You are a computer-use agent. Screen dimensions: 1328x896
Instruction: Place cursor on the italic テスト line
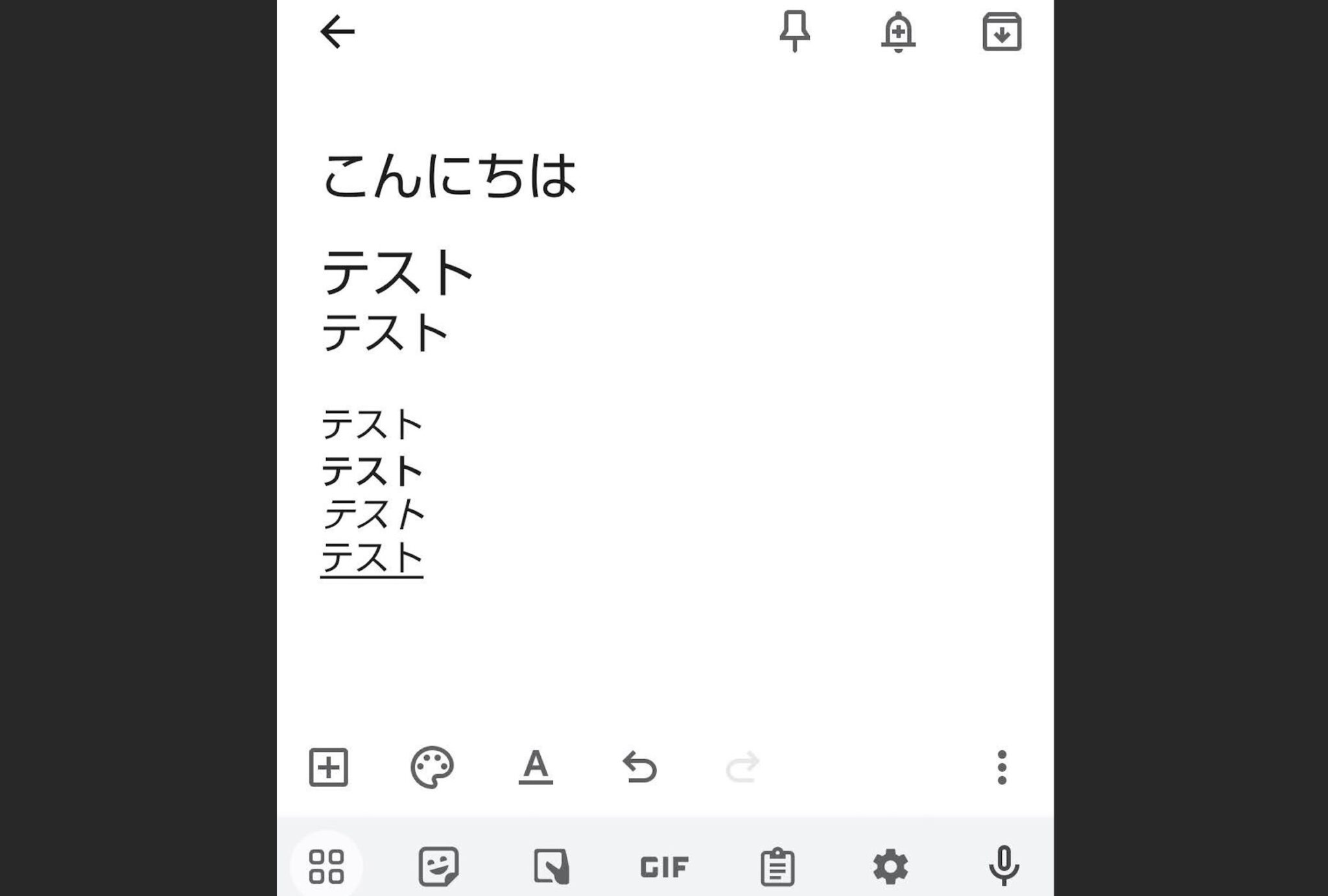click(373, 515)
